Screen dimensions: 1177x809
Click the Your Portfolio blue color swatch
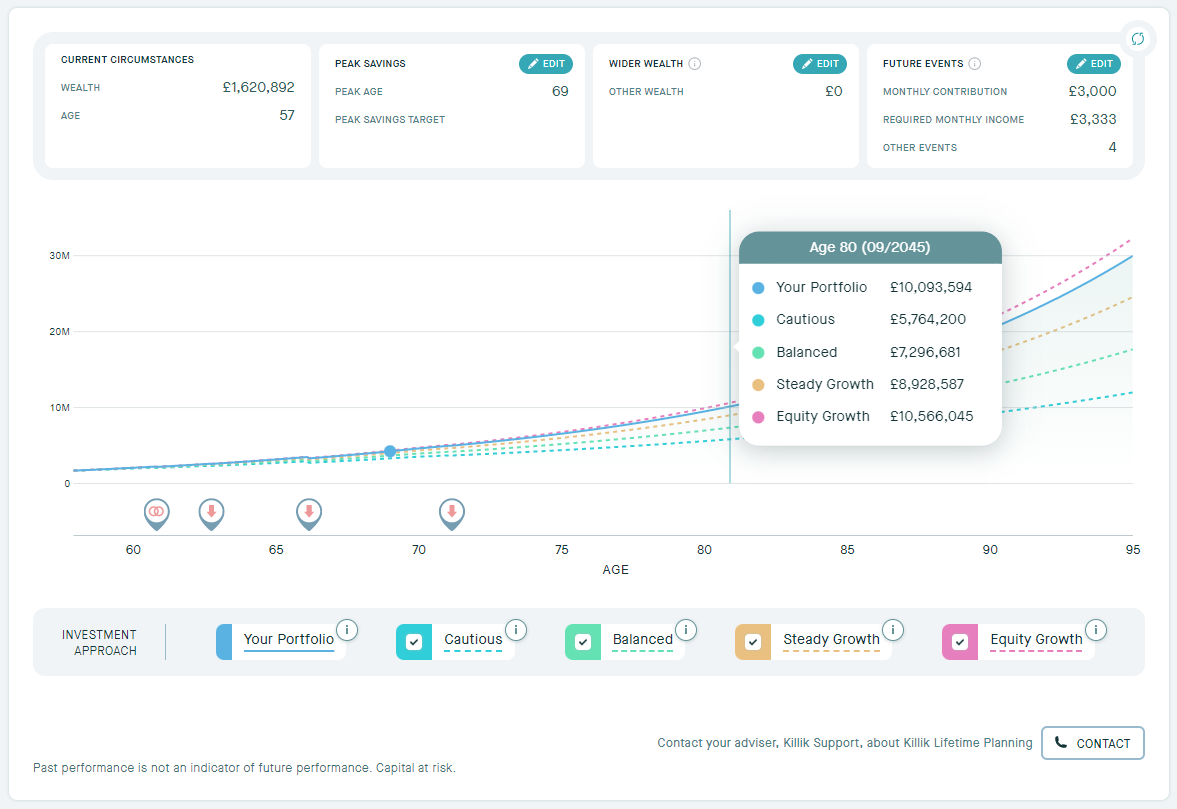coord(224,642)
